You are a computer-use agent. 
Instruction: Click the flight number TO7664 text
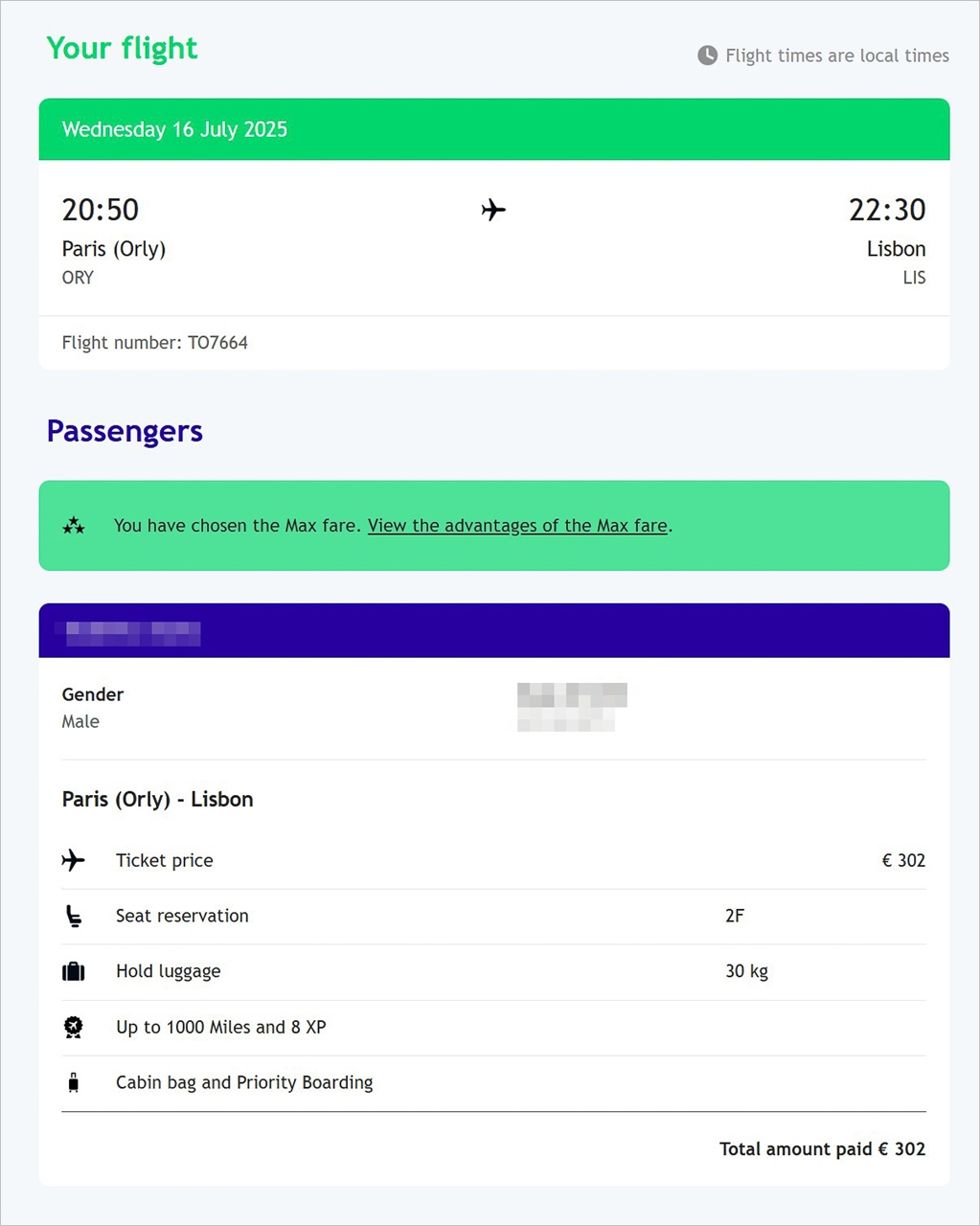coord(155,343)
